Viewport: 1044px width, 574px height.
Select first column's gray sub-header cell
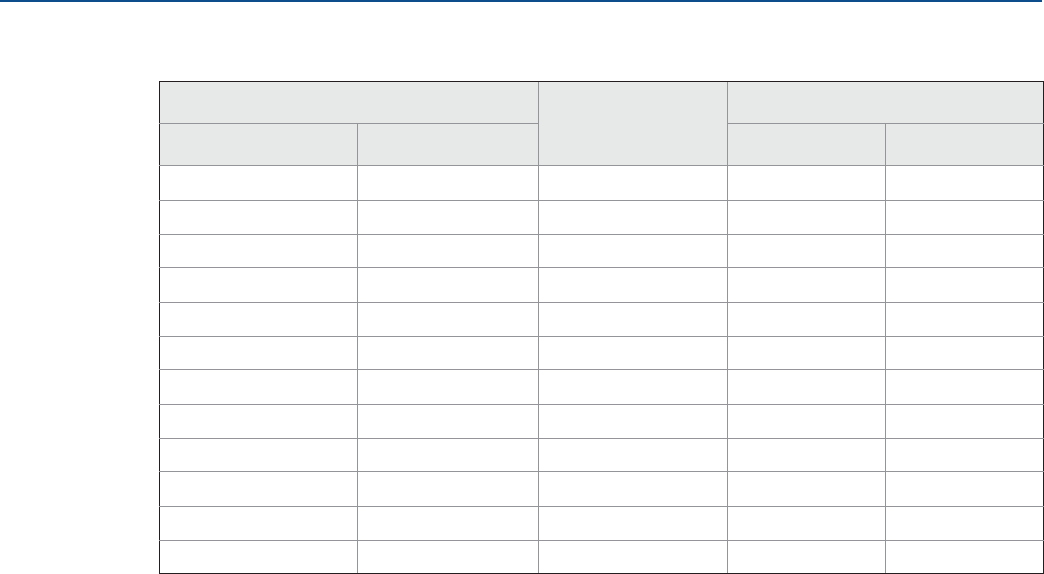[x=258, y=144]
